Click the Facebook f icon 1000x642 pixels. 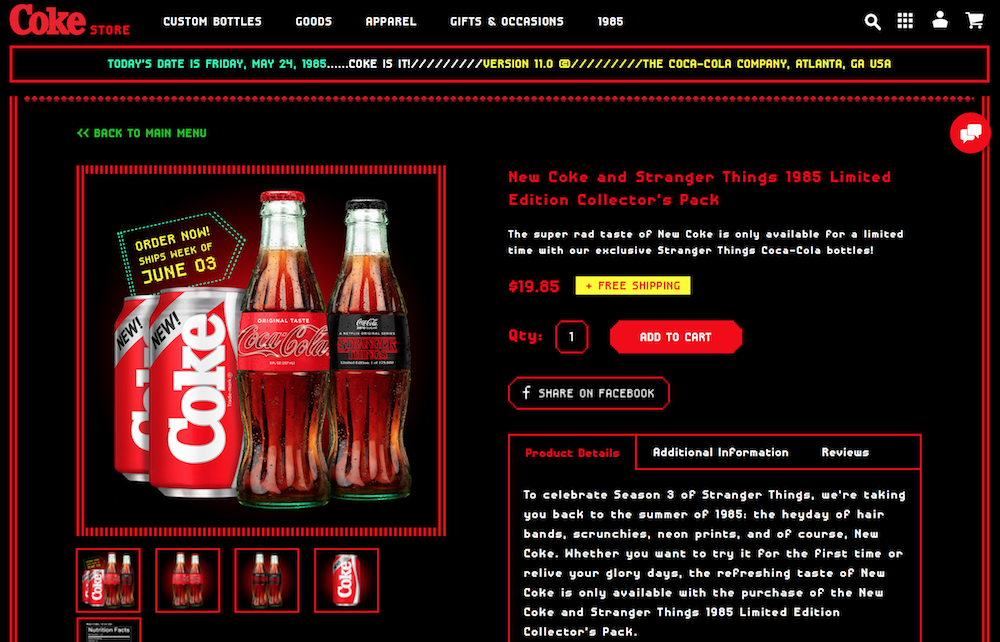pyautogui.click(x=526, y=393)
